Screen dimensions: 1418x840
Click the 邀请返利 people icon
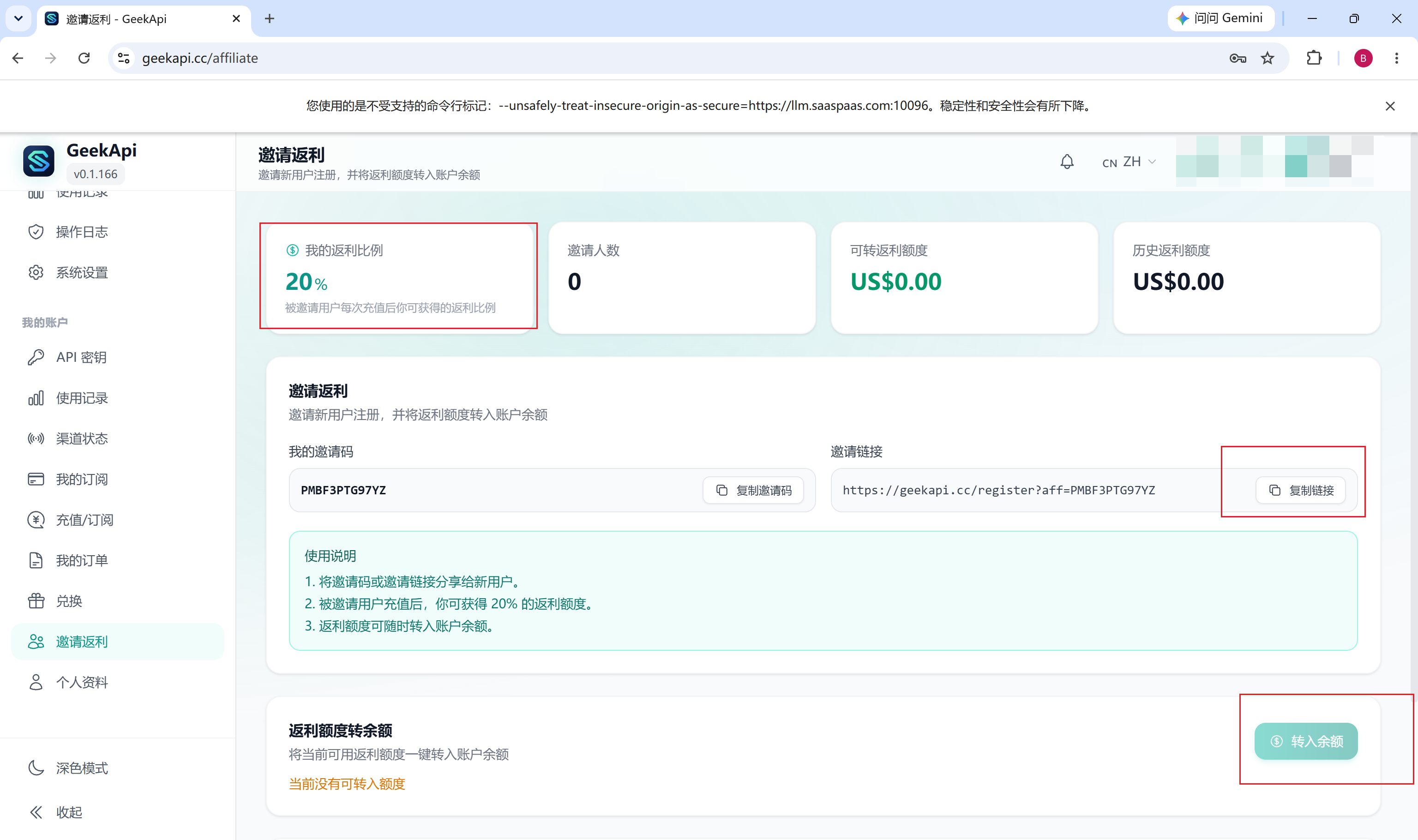pyautogui.click(x=36, y=642)
